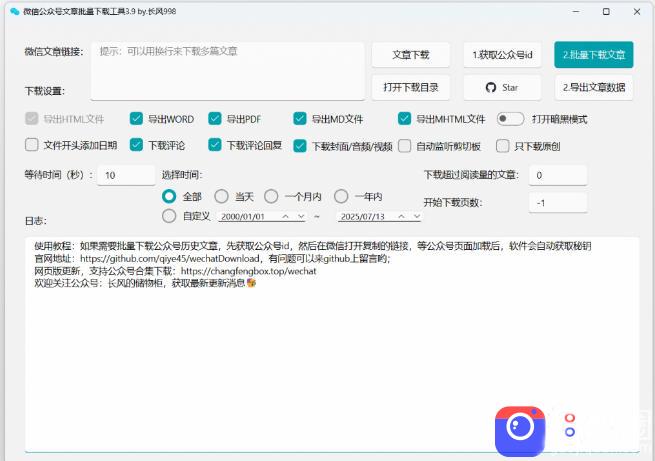Click the 文章下载 button
Screen dimensions: 655x461
coord(411,55)
